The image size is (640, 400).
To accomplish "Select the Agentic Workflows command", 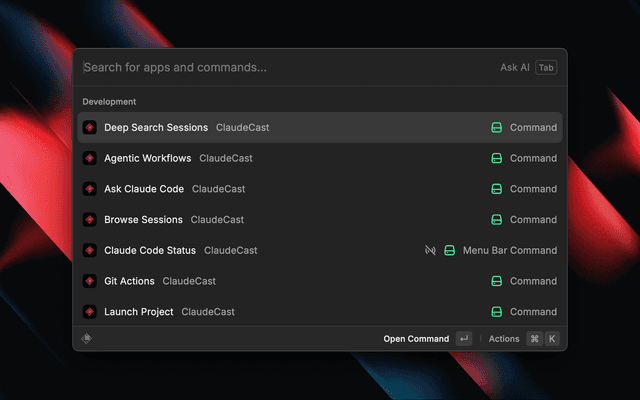I will click(147, 158).
